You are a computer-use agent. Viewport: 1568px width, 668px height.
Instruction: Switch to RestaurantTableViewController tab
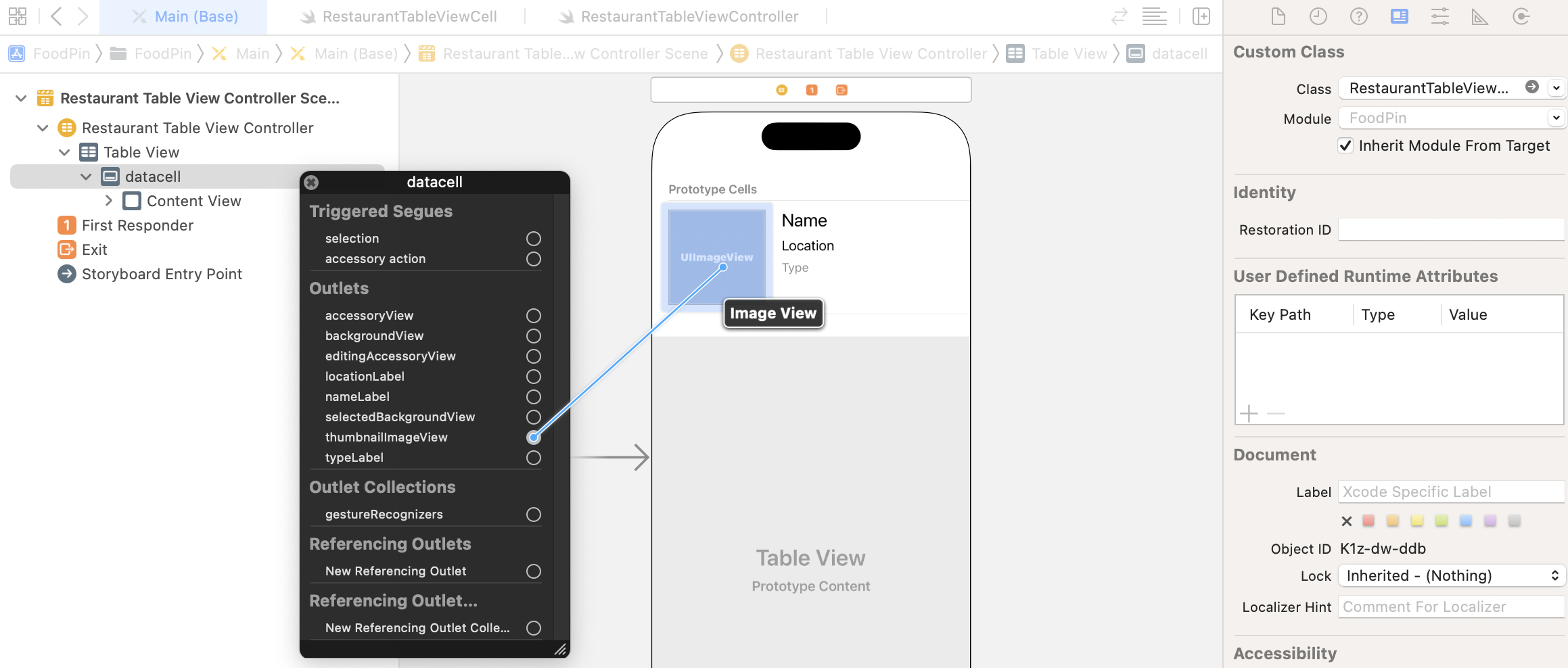(689, 17)
